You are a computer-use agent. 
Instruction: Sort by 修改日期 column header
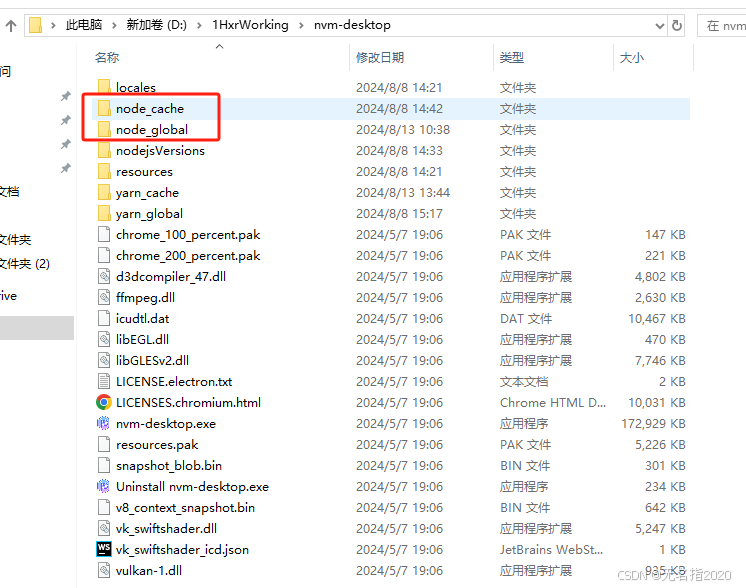pyautogui.click(x=380, y=58)
